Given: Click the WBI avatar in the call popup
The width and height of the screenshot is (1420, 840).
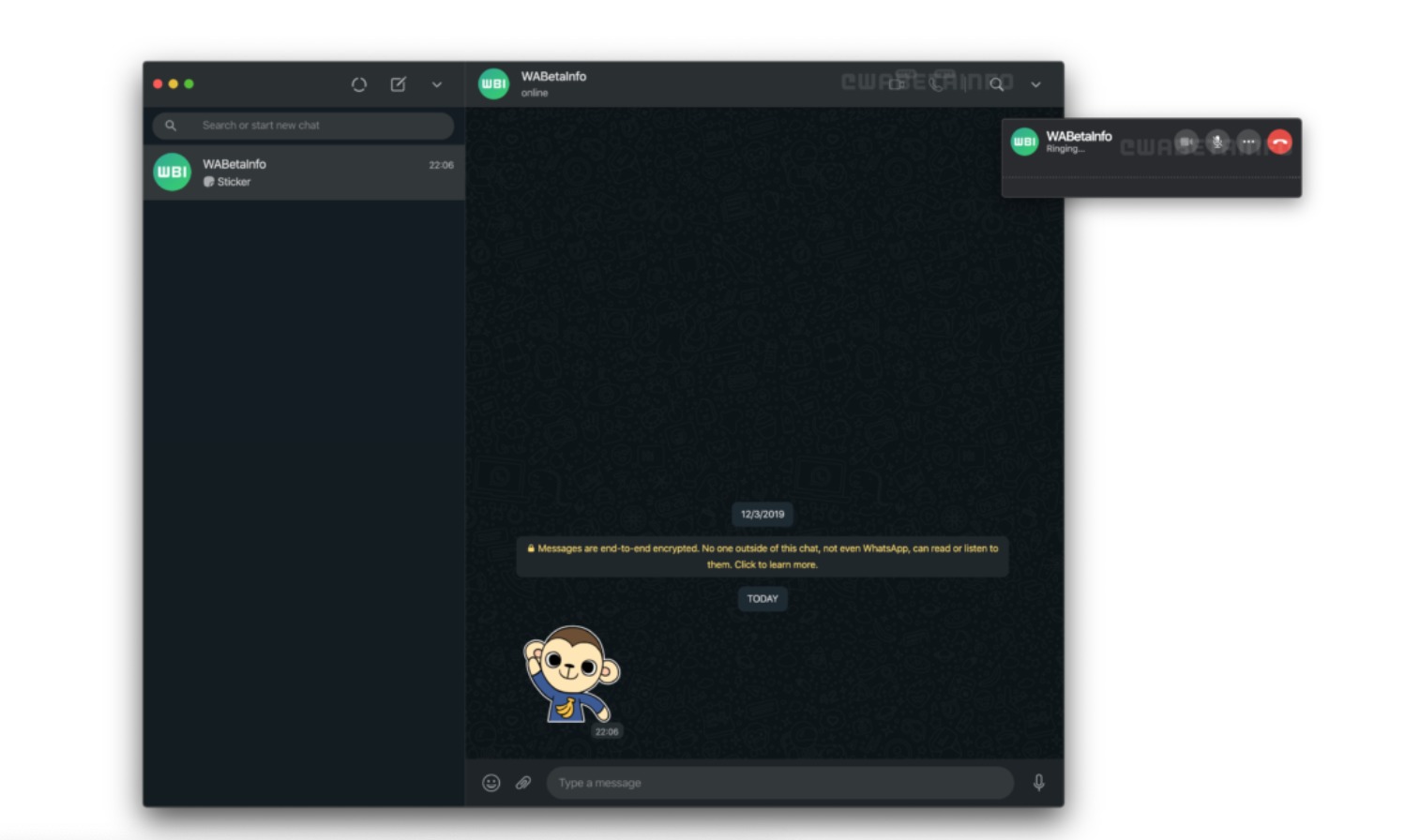Looking at the screenshot, I should [1024, 142].
